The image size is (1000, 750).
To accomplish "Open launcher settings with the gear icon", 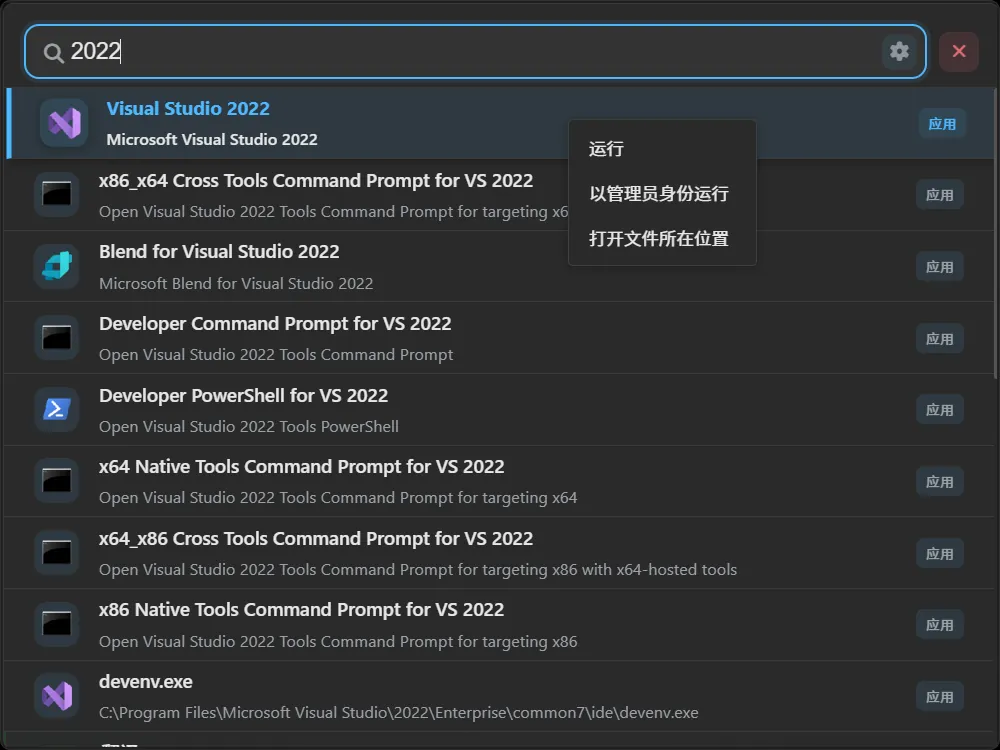I will tap(899, 51).
